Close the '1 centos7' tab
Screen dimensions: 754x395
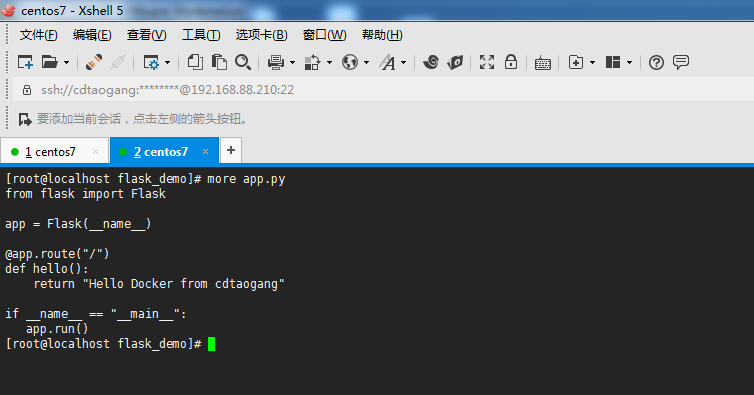click(x=95, y=152)
